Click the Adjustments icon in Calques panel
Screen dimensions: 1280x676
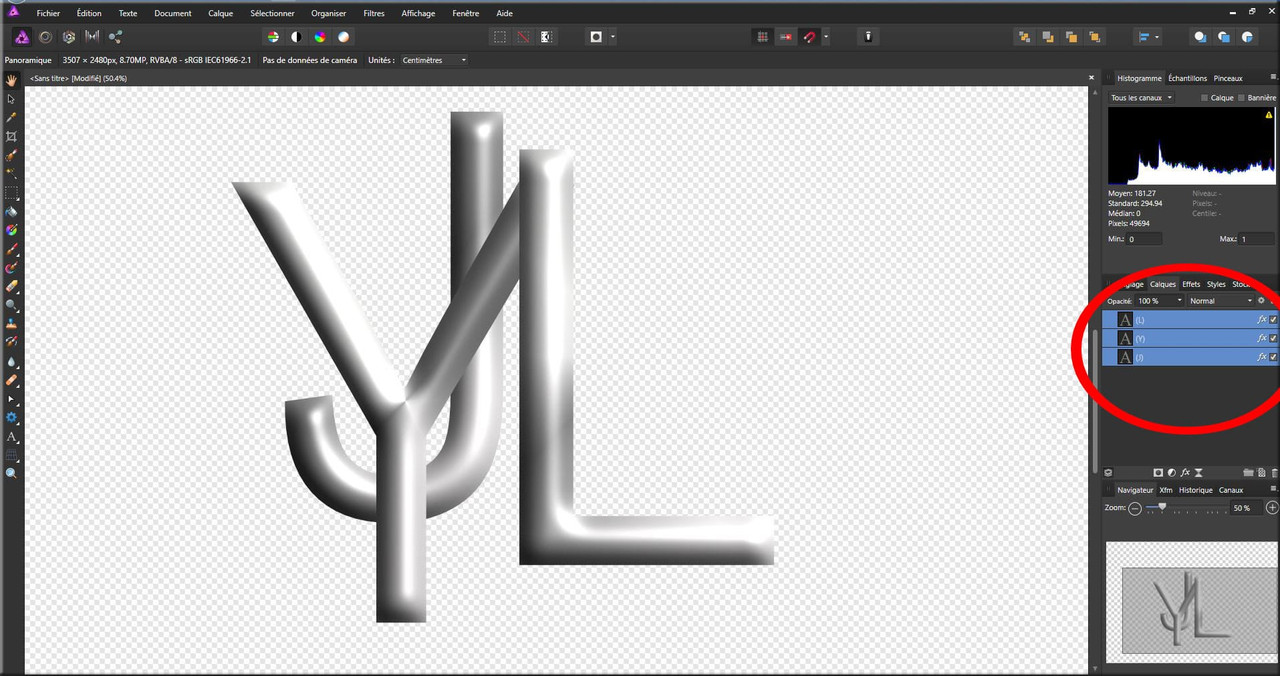(x=1171, y=472)
